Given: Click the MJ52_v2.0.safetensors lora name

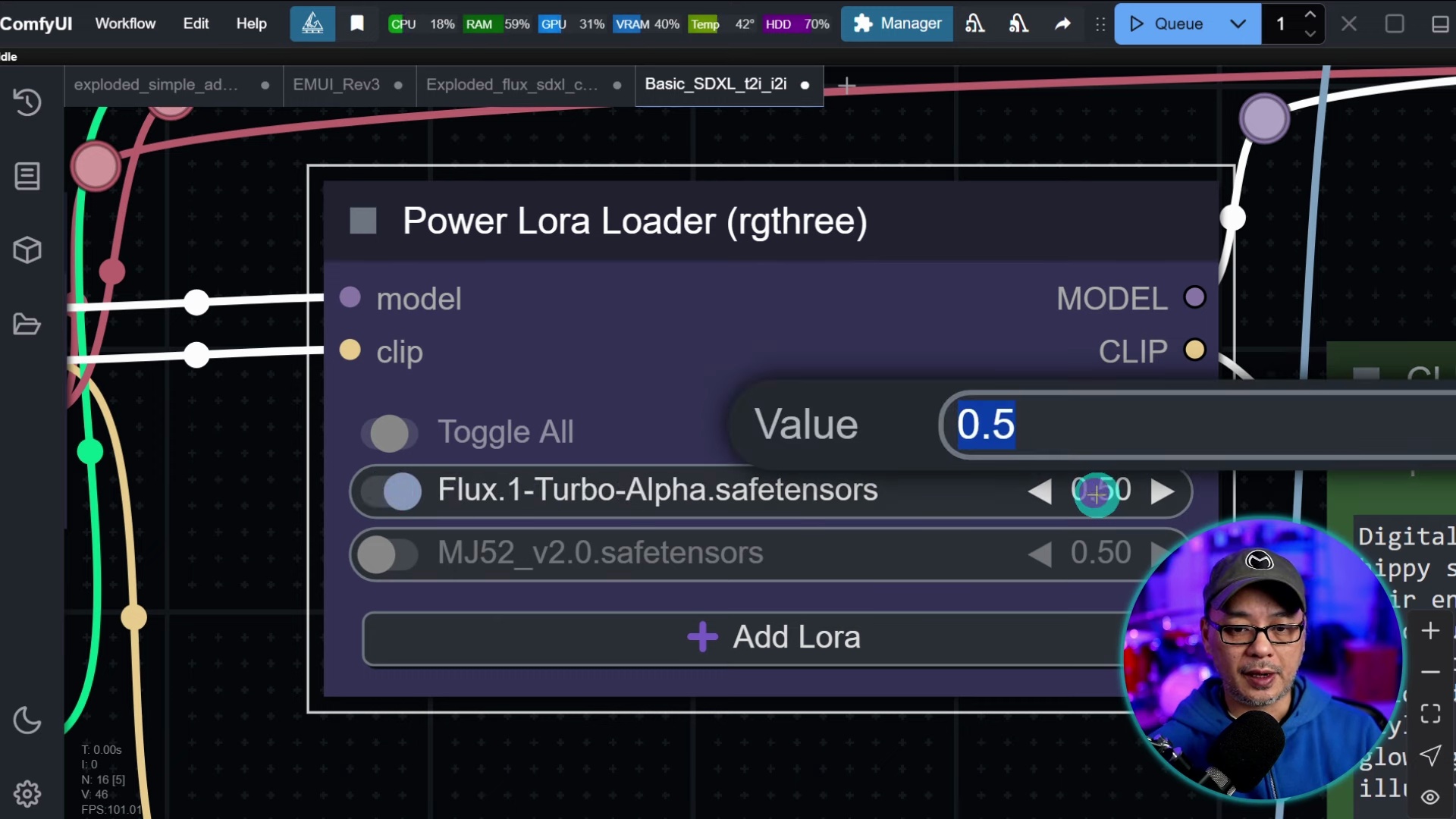Looking at the screenshot, I should (x=600, y=553).
